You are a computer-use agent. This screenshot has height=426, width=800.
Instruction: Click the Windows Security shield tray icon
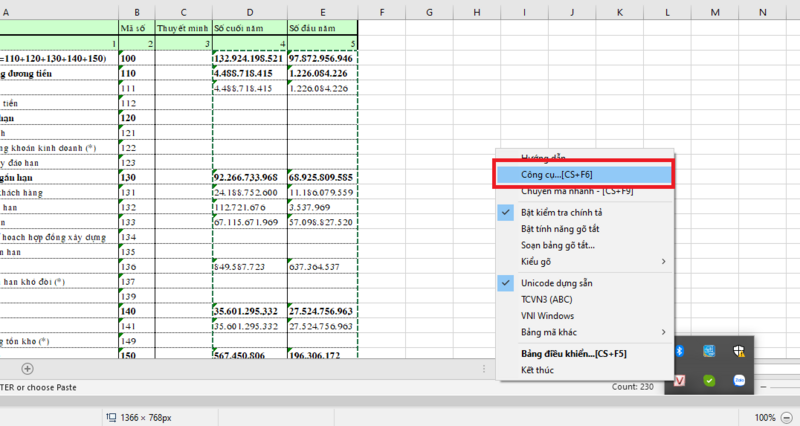[741, 351]
